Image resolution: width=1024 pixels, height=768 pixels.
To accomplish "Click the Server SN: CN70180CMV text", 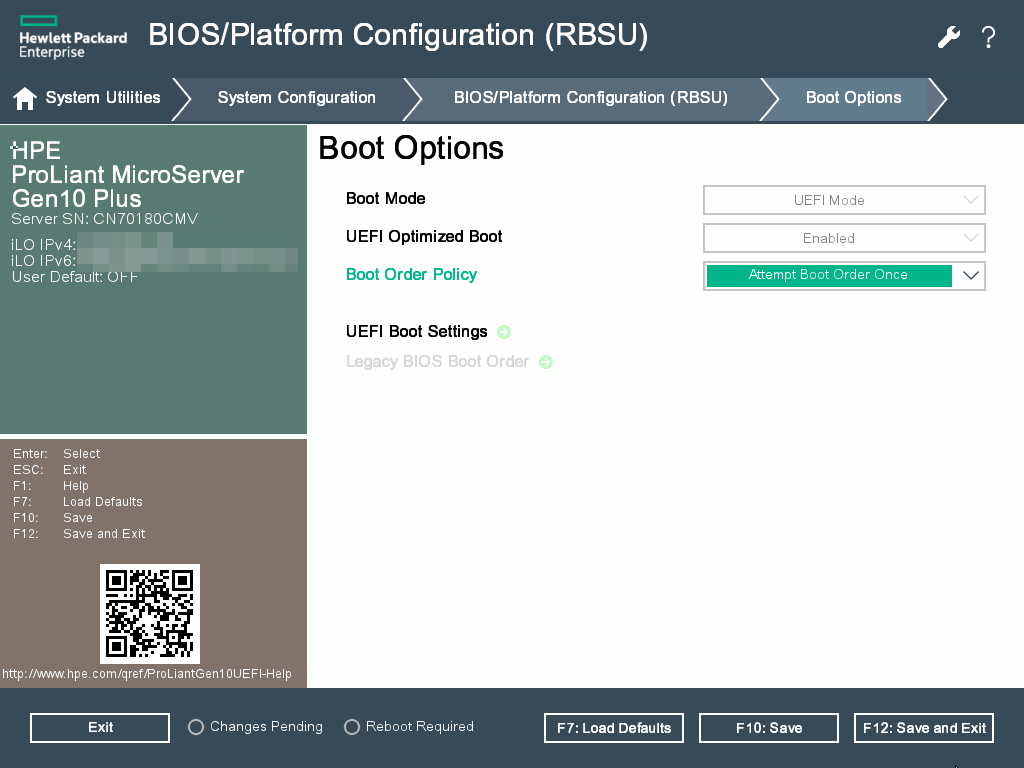I will click(104, 219).
